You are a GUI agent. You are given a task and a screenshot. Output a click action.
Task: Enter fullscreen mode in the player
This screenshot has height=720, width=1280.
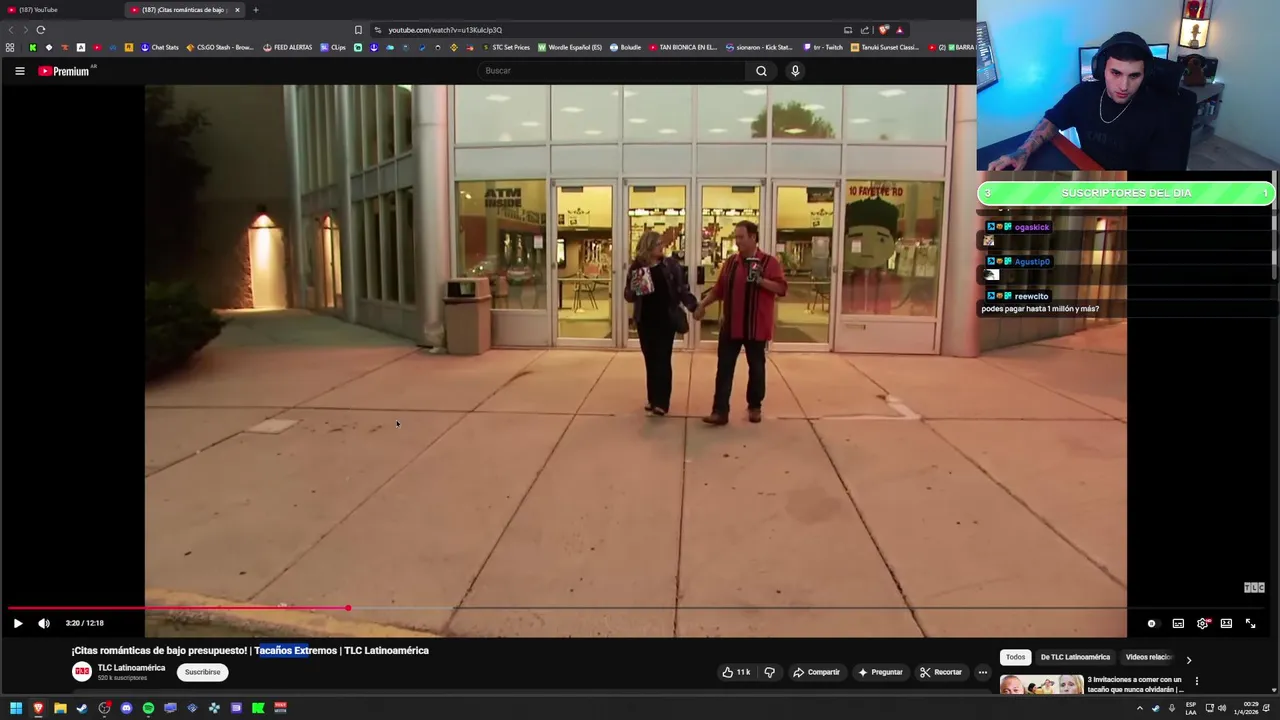[1250, 623]
